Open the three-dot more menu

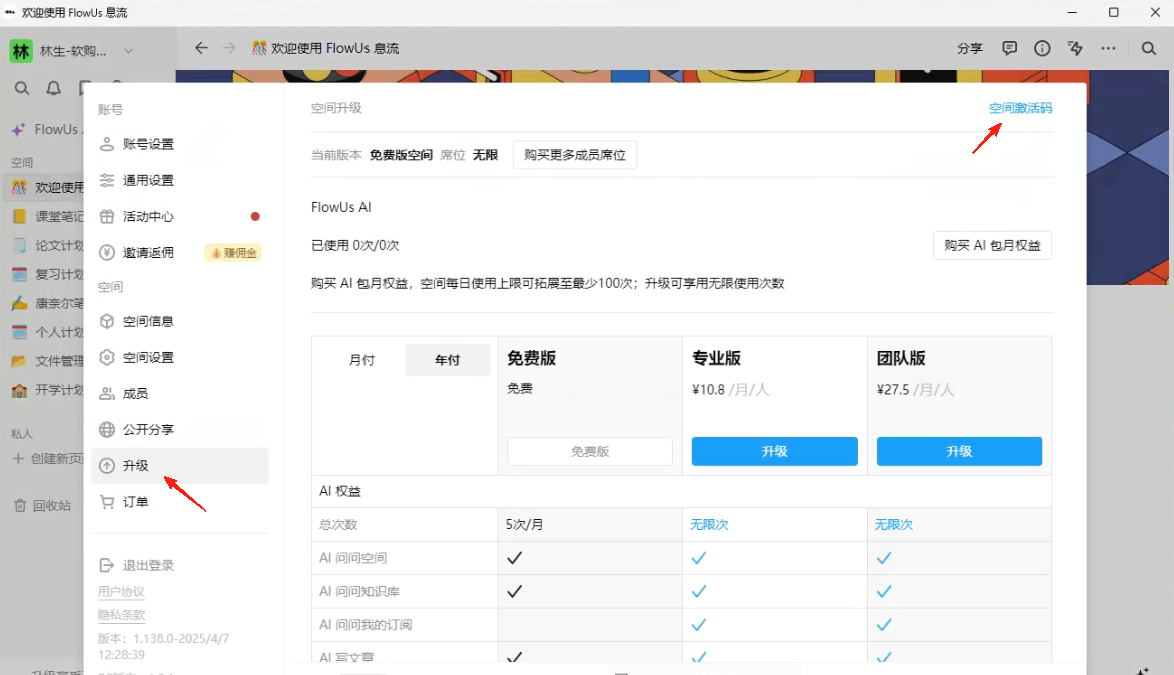point(1108,48)
